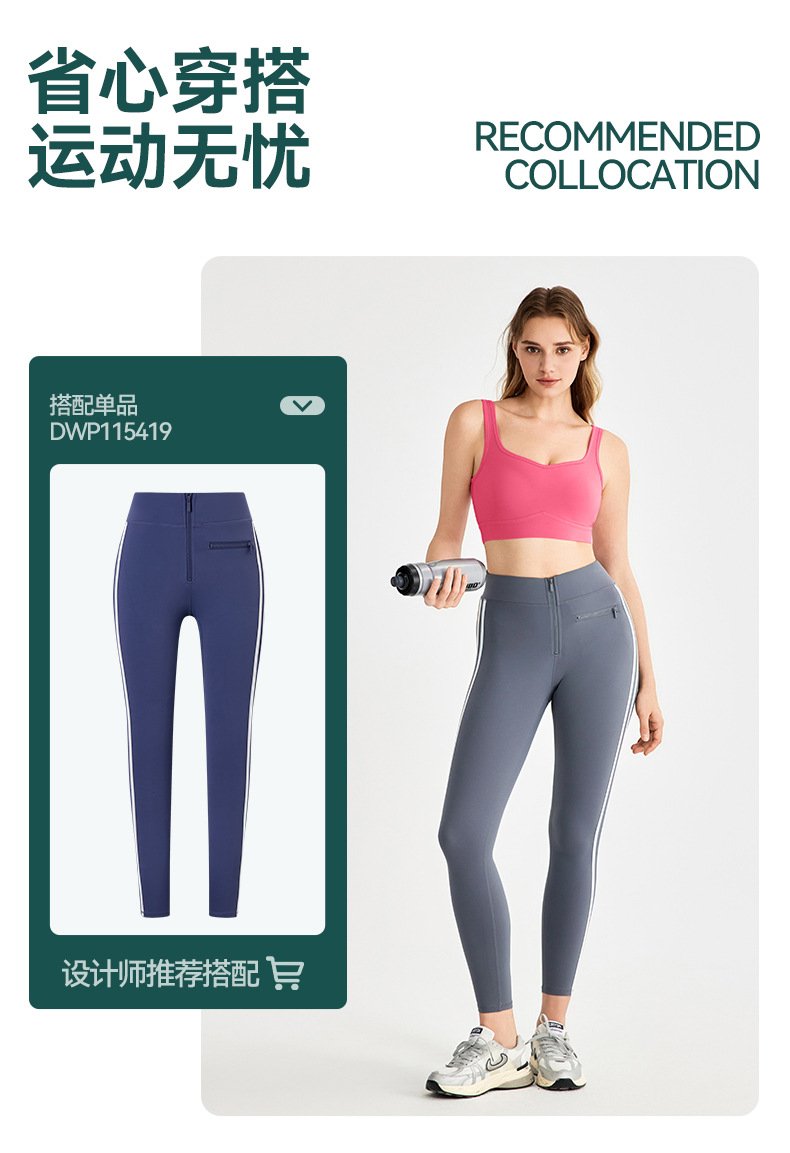790x1153 pixels.
Task: Select the navy leggings product thumbnail
Action: click(x=188, y=699)
